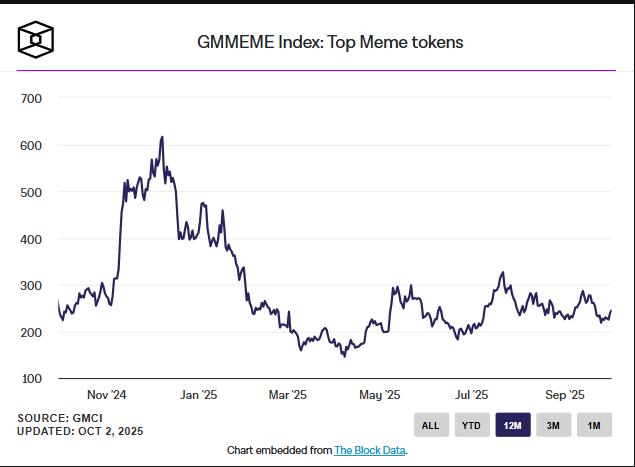The height and width of the screenshot is (467, 635).
Task: Click the Jul '25 x-axis label
Action: tap(471, 395)
